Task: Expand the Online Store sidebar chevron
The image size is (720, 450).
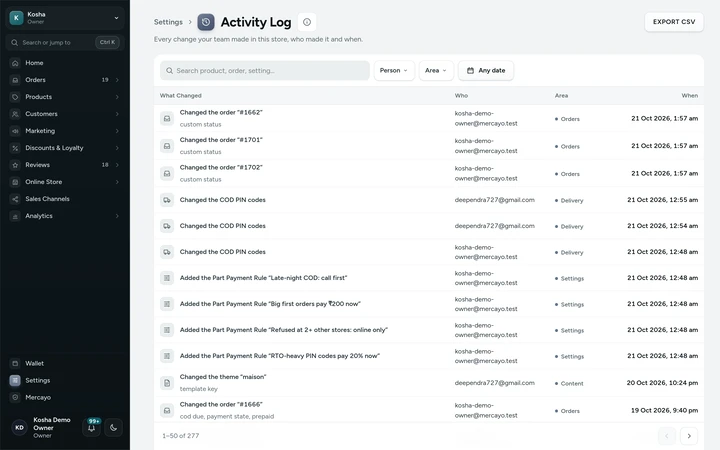Action: [x=117, y=182]
